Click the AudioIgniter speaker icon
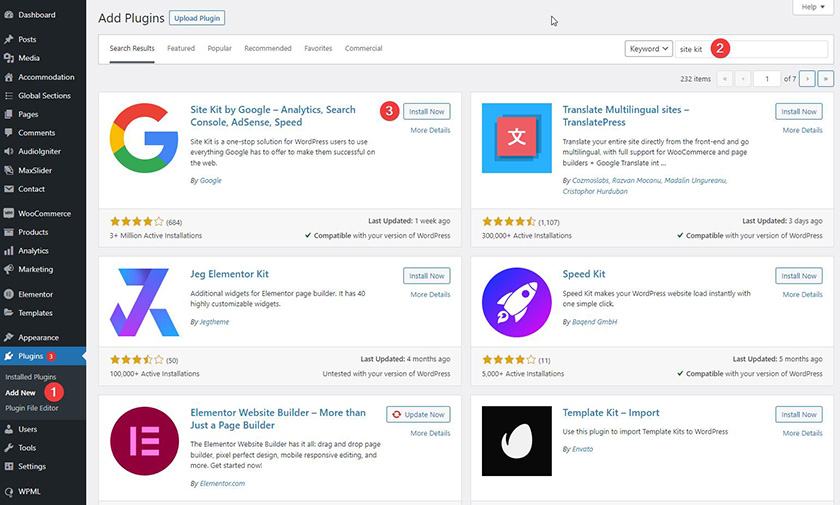The width and height of the screenshot is (840, 505). click(9, 152)
